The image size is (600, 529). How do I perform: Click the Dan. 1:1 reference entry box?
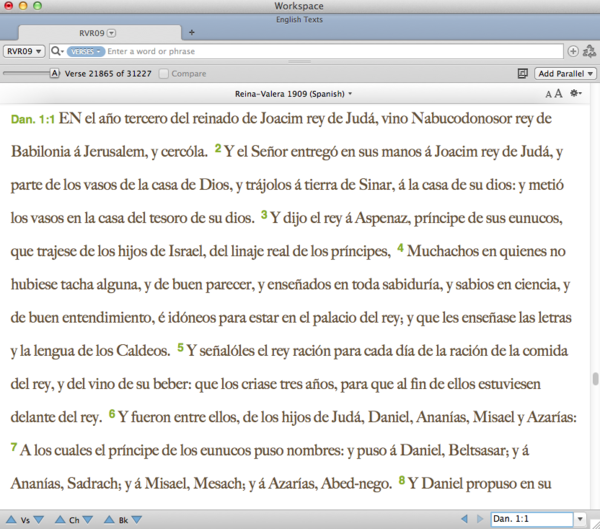coord(532,519)
